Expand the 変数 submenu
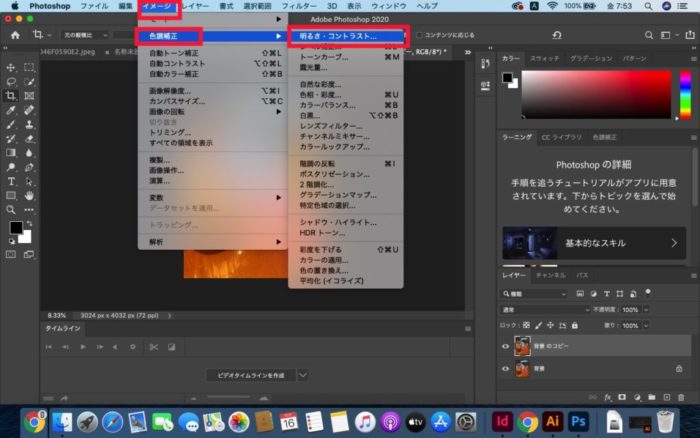The height and width of the screenshot is (438, 700). (x=213, y=197)
